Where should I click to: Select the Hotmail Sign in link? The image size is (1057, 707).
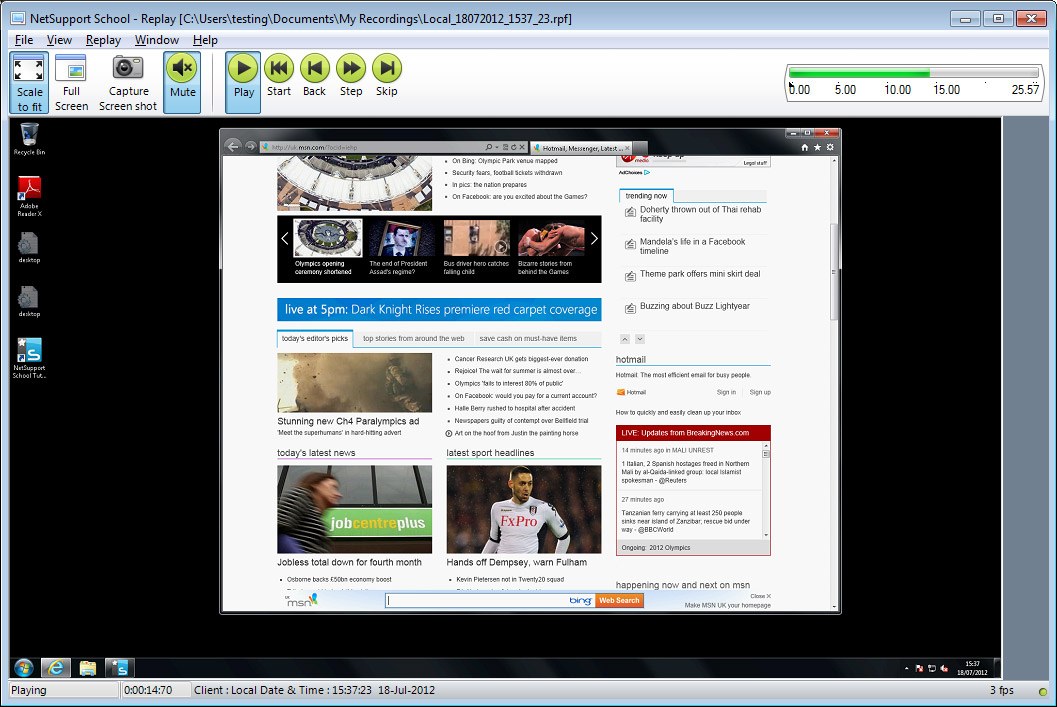(728, 392)
